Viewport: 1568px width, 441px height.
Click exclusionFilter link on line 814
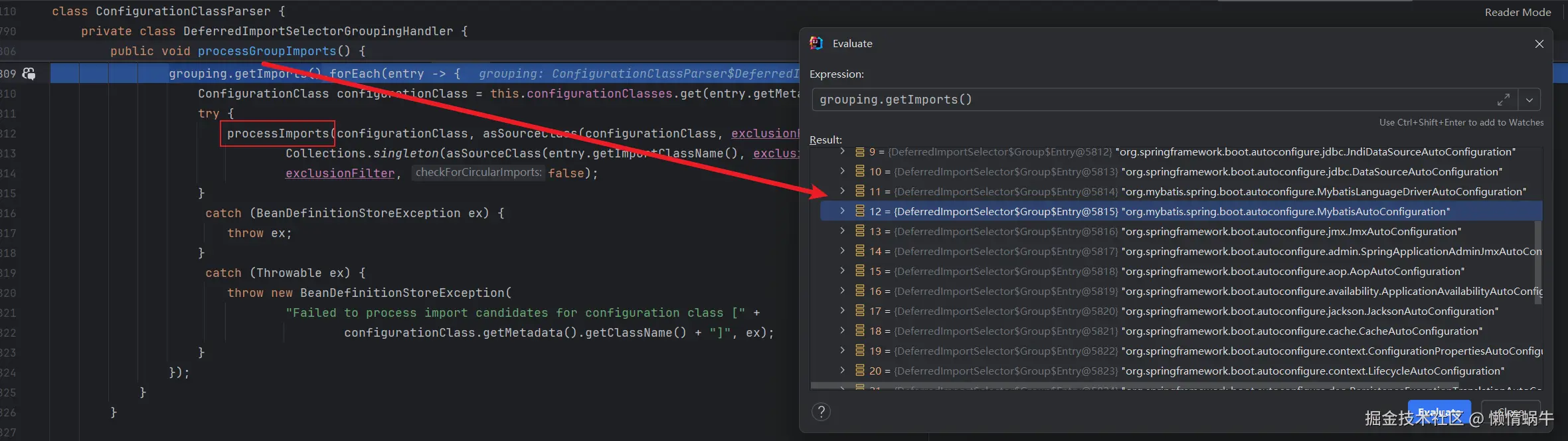(x=340, y=173)
